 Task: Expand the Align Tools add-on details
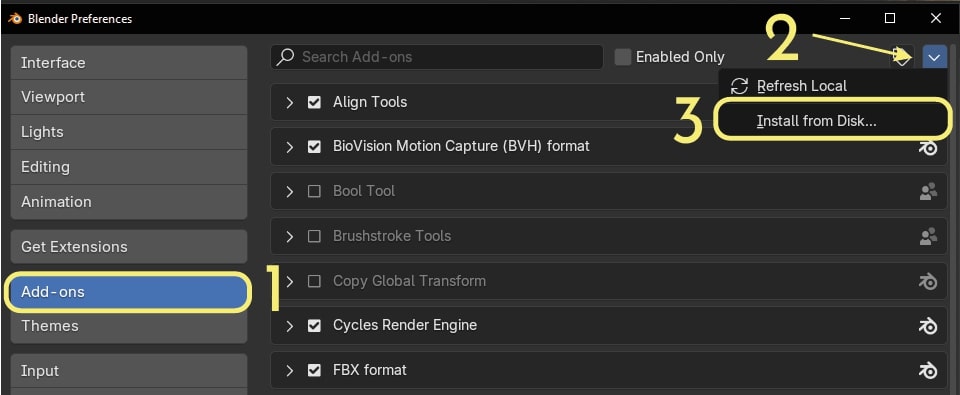(x=290, y=102)
